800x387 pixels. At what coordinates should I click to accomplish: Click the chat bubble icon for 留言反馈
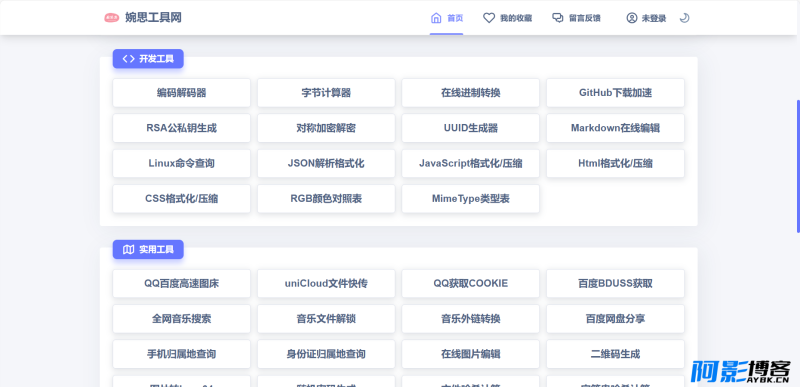click(x=558, y=18)
